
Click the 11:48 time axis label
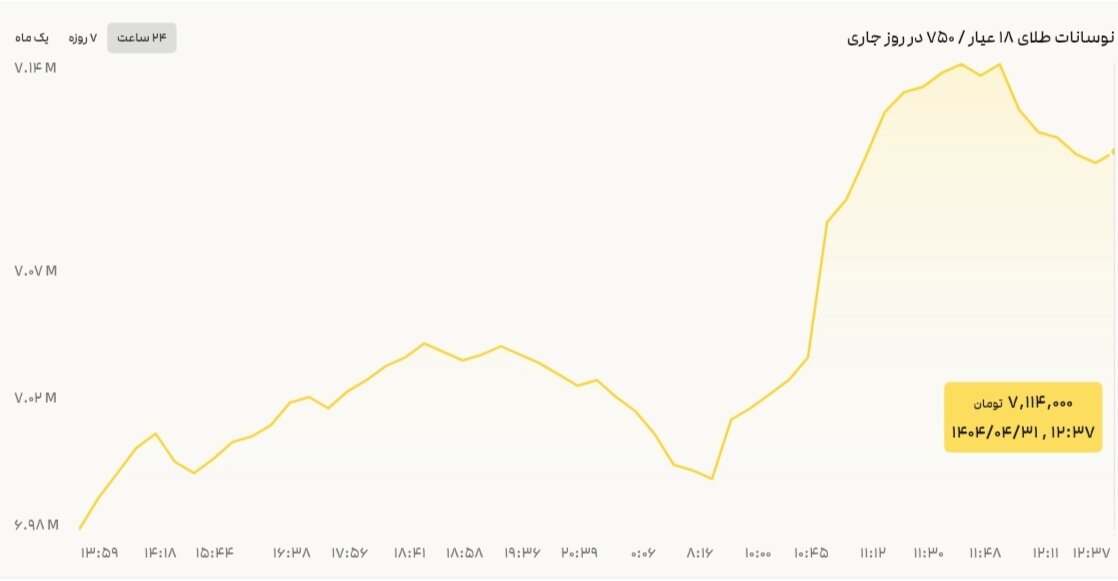[985, 552]
